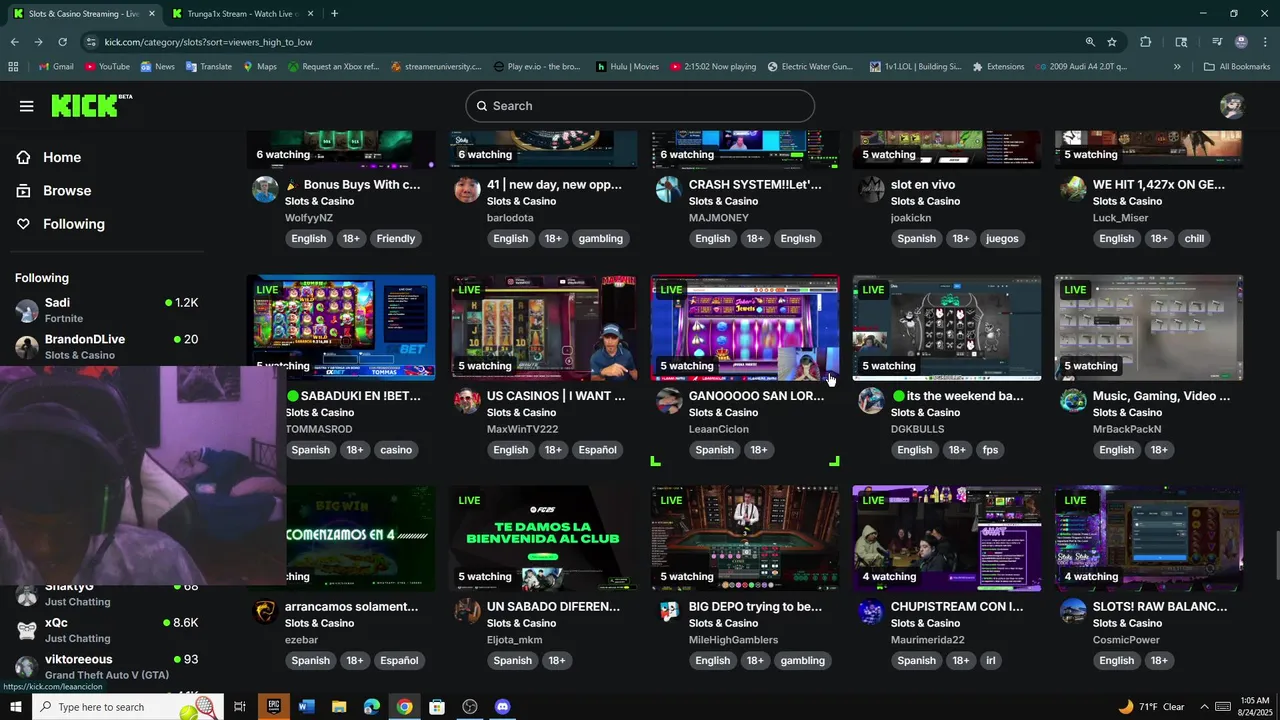Image resolution: width=1280 pixels, height=720 pixels.
Task: Click the 'fps' tag under DGKBULLS
Action: click(990, 450)
